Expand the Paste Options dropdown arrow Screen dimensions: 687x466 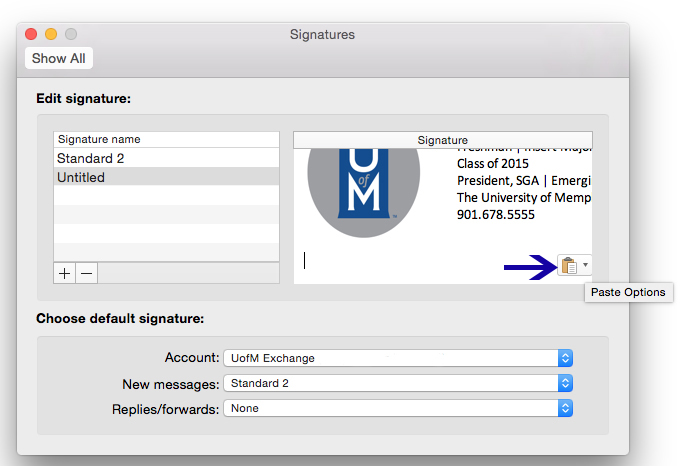585,265
